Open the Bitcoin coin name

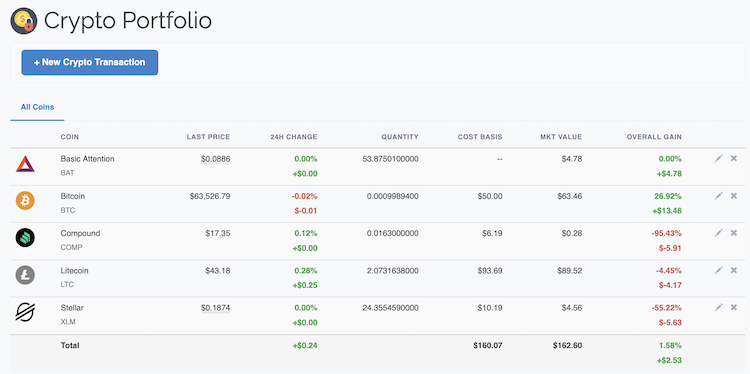coord(73,196)
